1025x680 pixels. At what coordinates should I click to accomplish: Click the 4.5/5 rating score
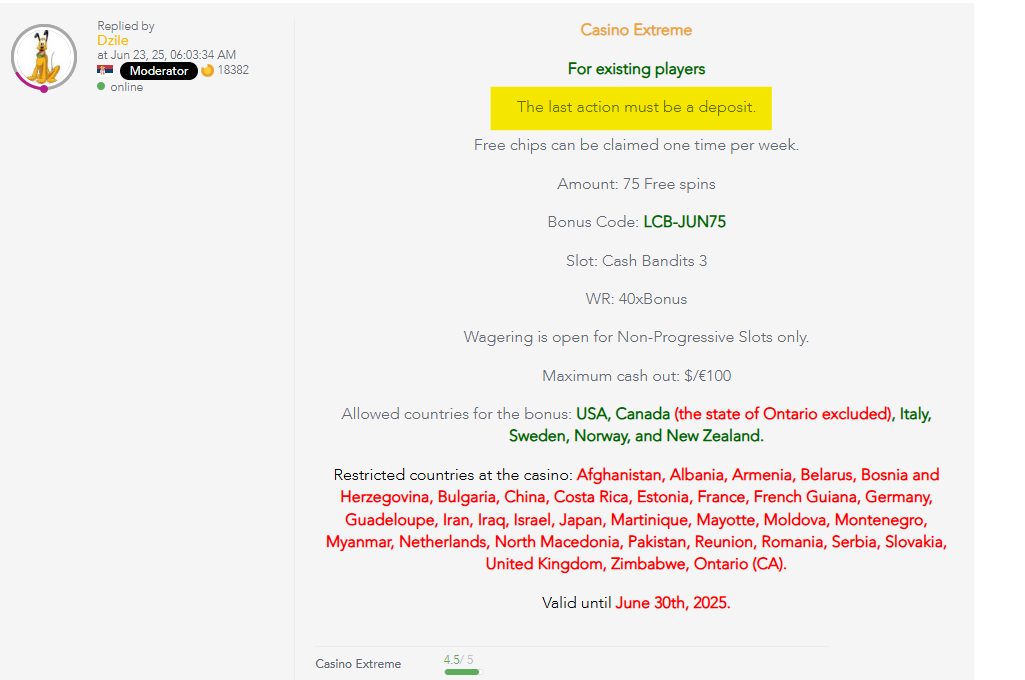458,660
